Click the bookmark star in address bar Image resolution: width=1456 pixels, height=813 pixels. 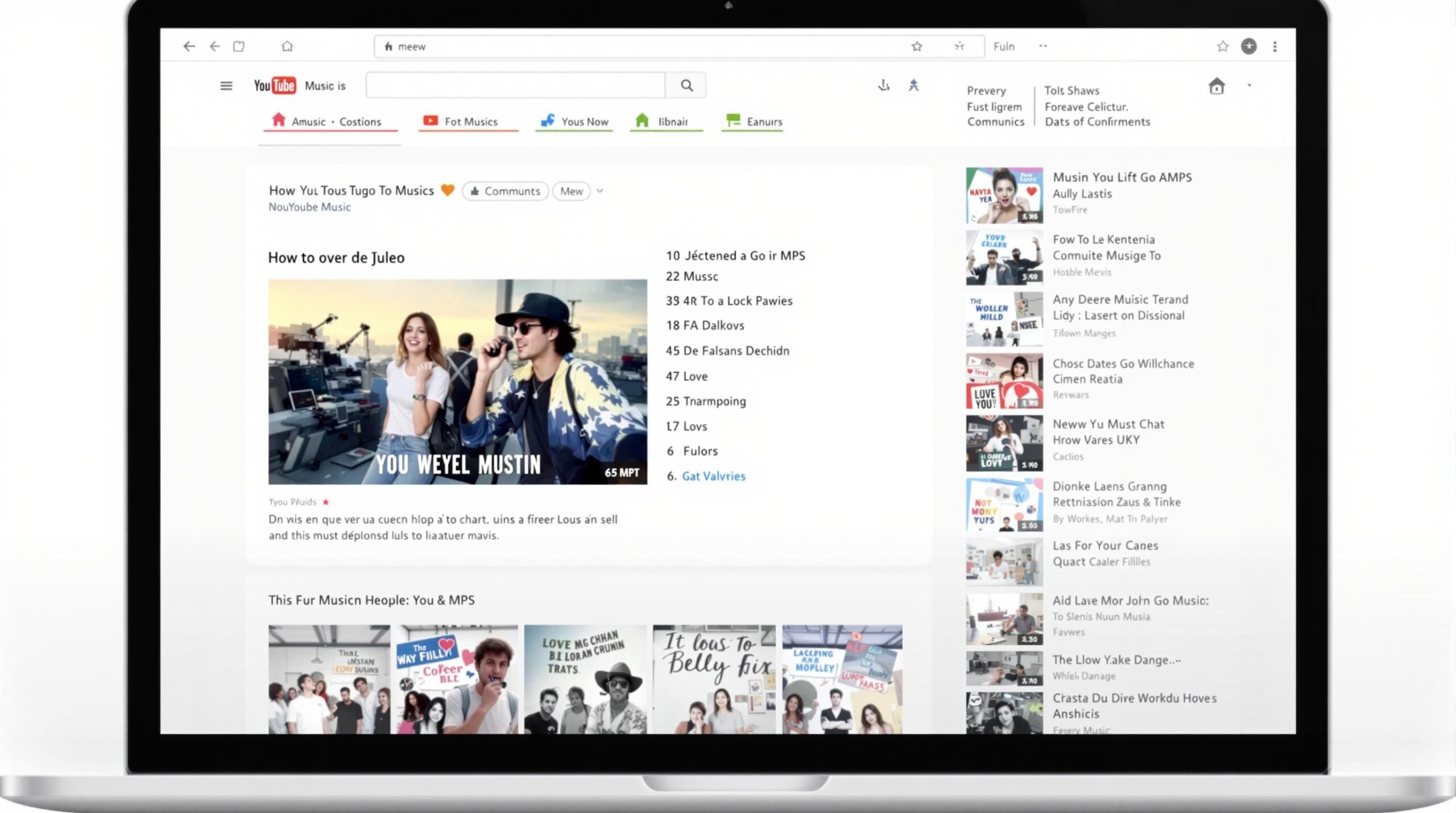tap(916, 47)
